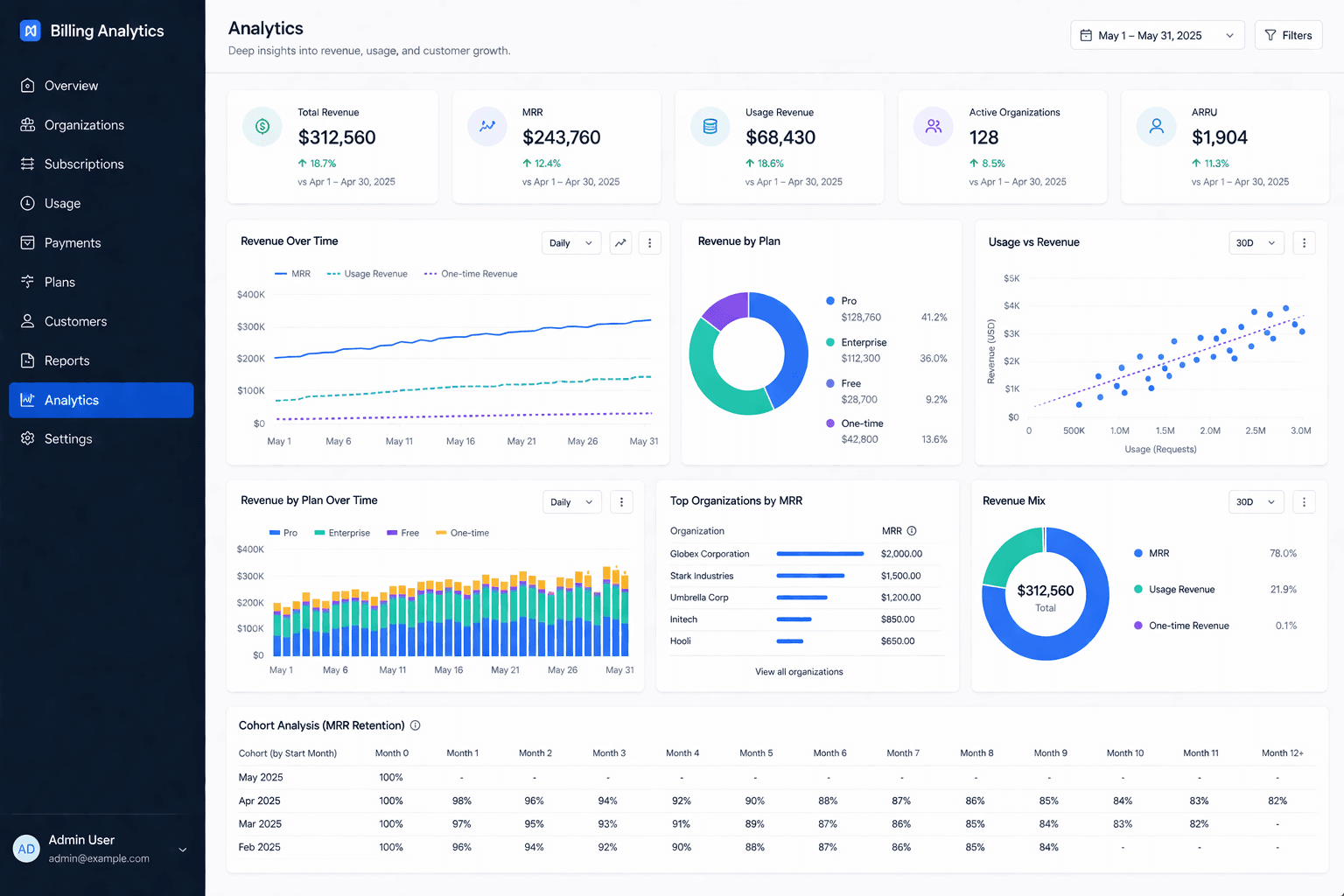Toggle Free series in stacked bar legend
Screen dimensions: 1344x896
(402, 533)
